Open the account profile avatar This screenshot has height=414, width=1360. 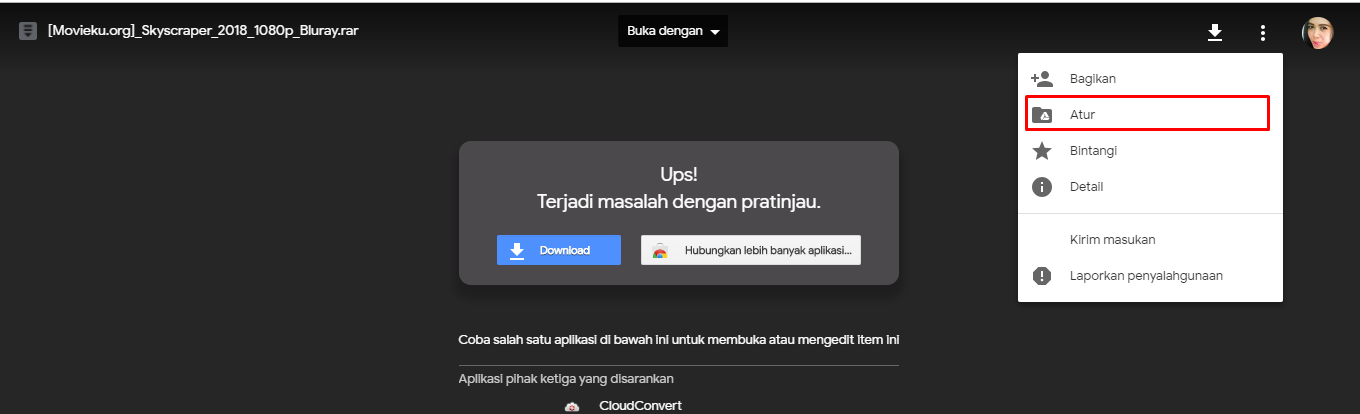coord(1317,33)
